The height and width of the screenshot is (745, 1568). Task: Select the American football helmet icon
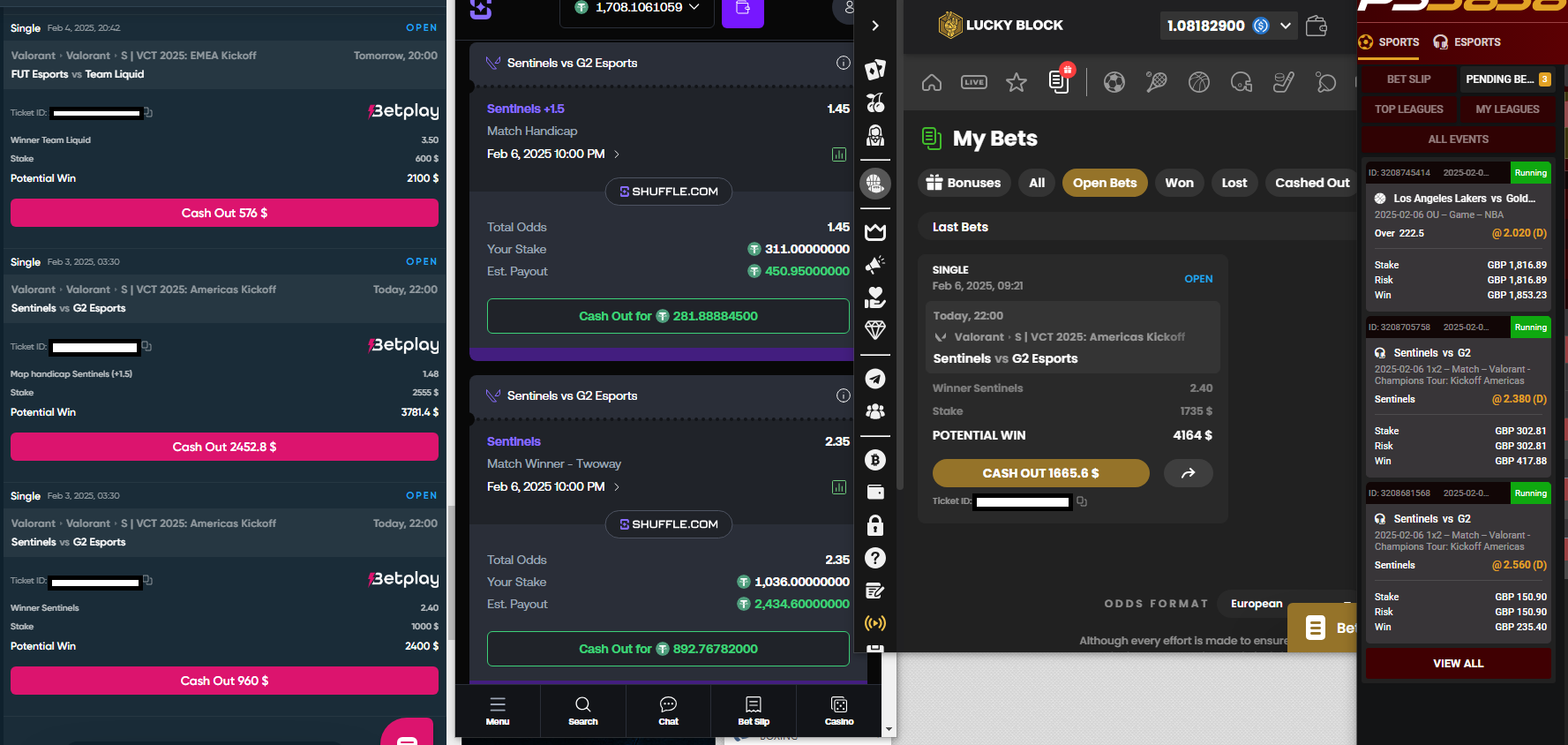point(1242,83)
